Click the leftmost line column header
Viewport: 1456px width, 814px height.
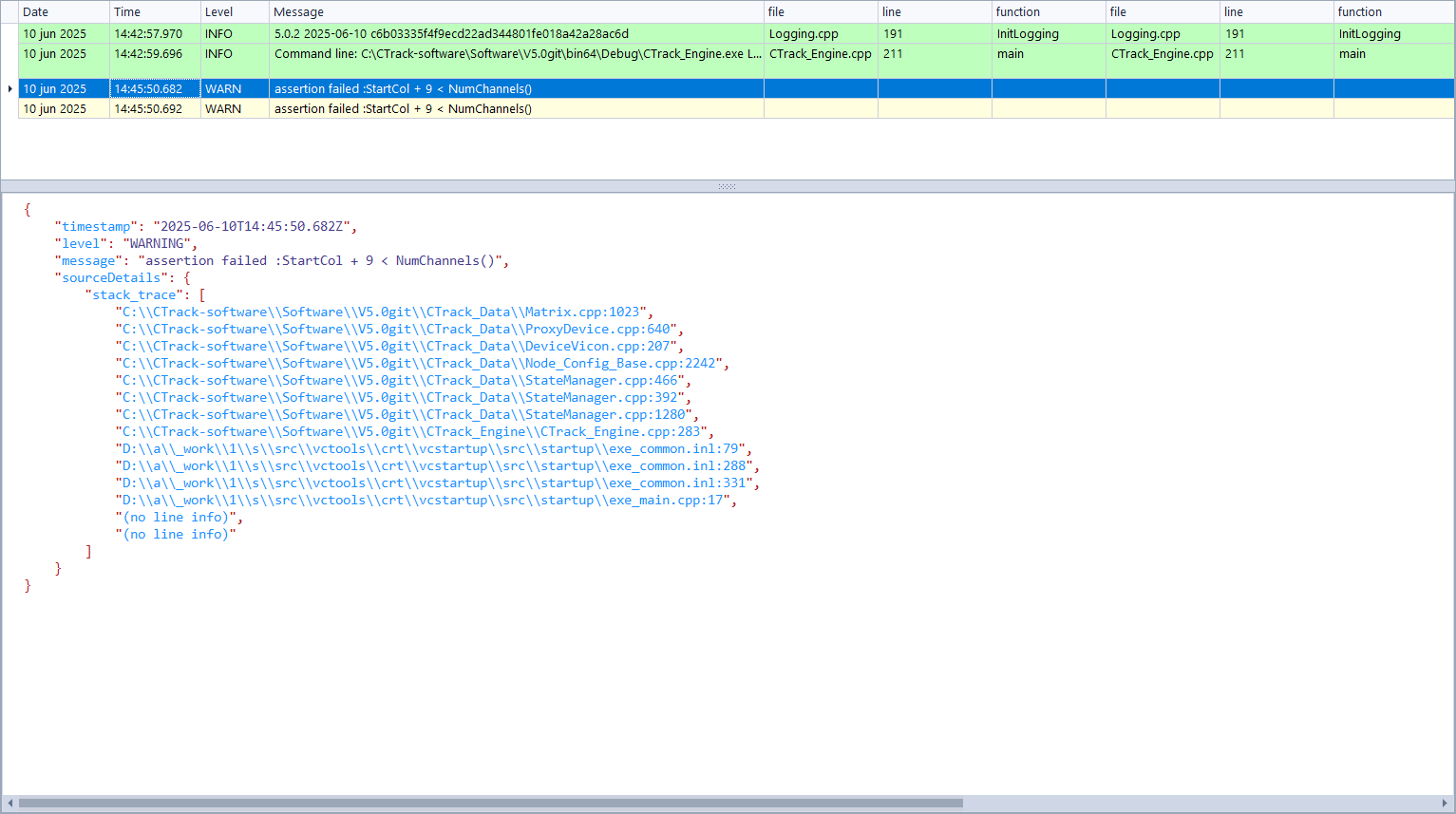[934, 12]
